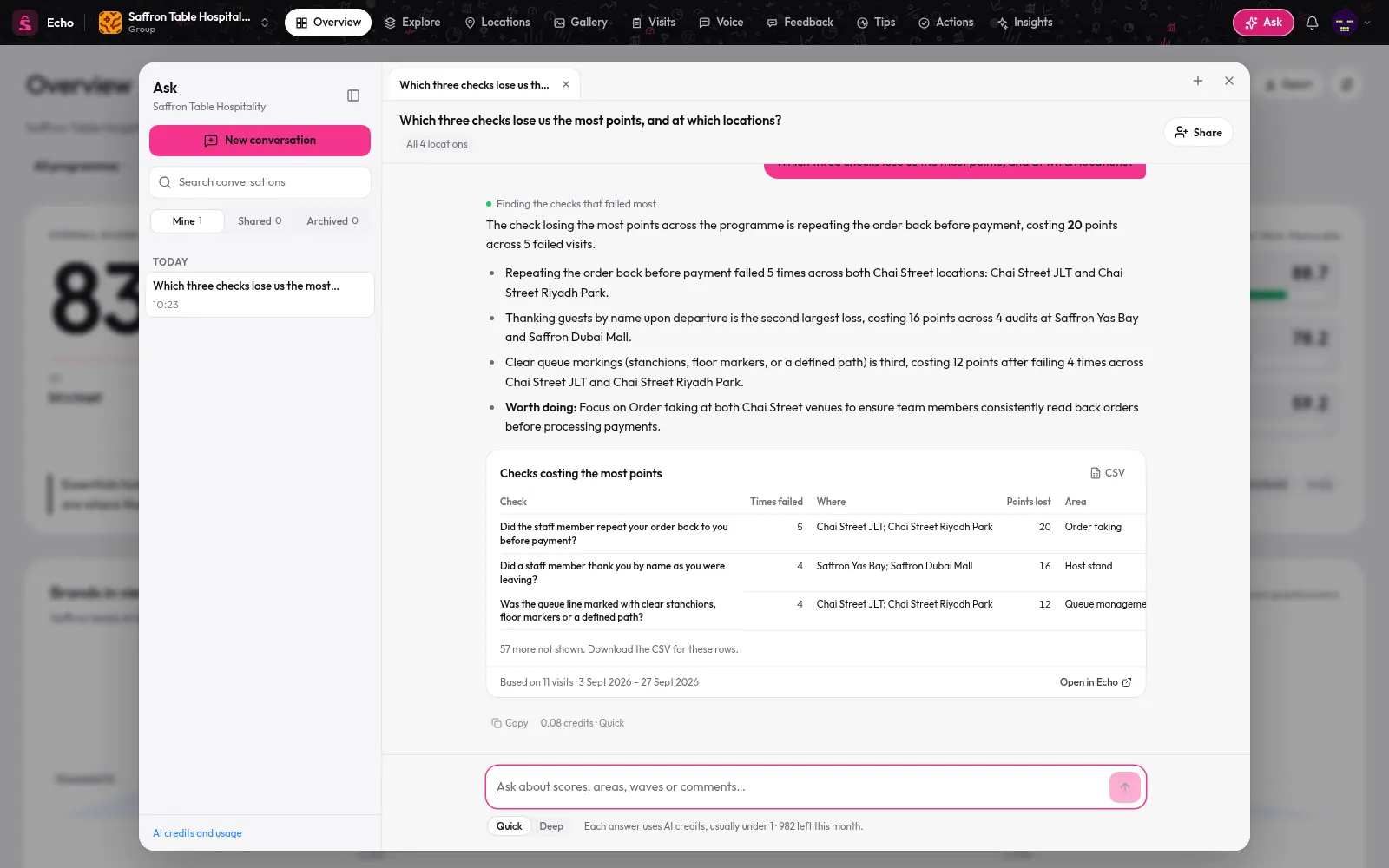The width and height of the screenshot is (1389, 868).
Task: Open the Overview tab in top navigation
Action: pyautogui.click(x=328, y=23)
